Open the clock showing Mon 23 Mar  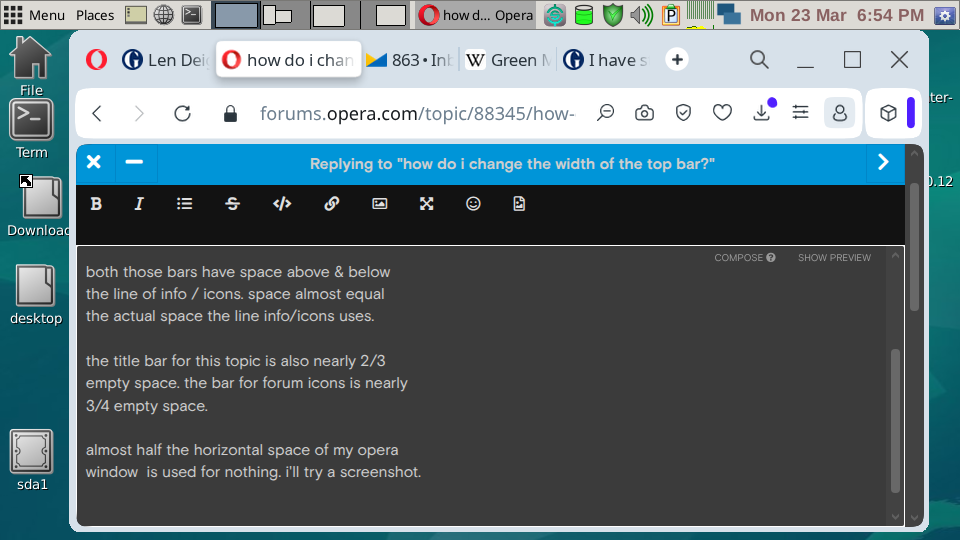(x=836, y=15)
